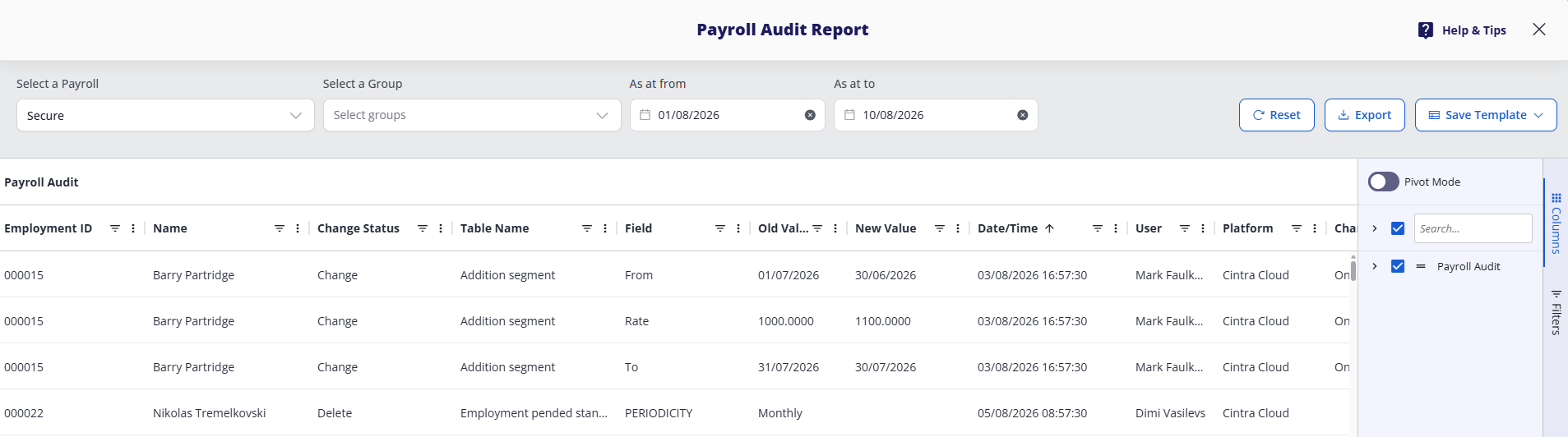Filter the Platform column
This screenshot has width=1568, height=437.
(x=1297, y=228)
